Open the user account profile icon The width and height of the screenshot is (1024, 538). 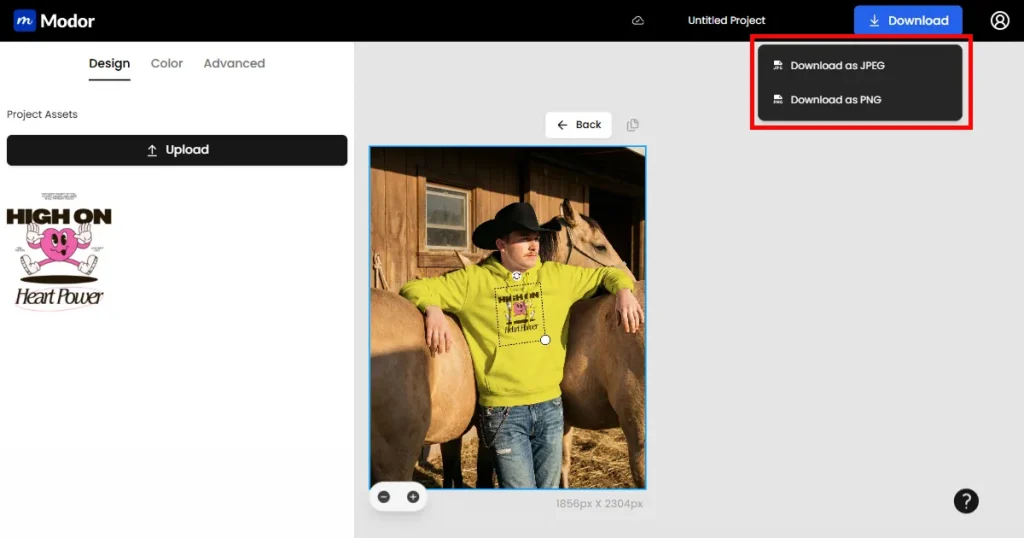[999, 20]
